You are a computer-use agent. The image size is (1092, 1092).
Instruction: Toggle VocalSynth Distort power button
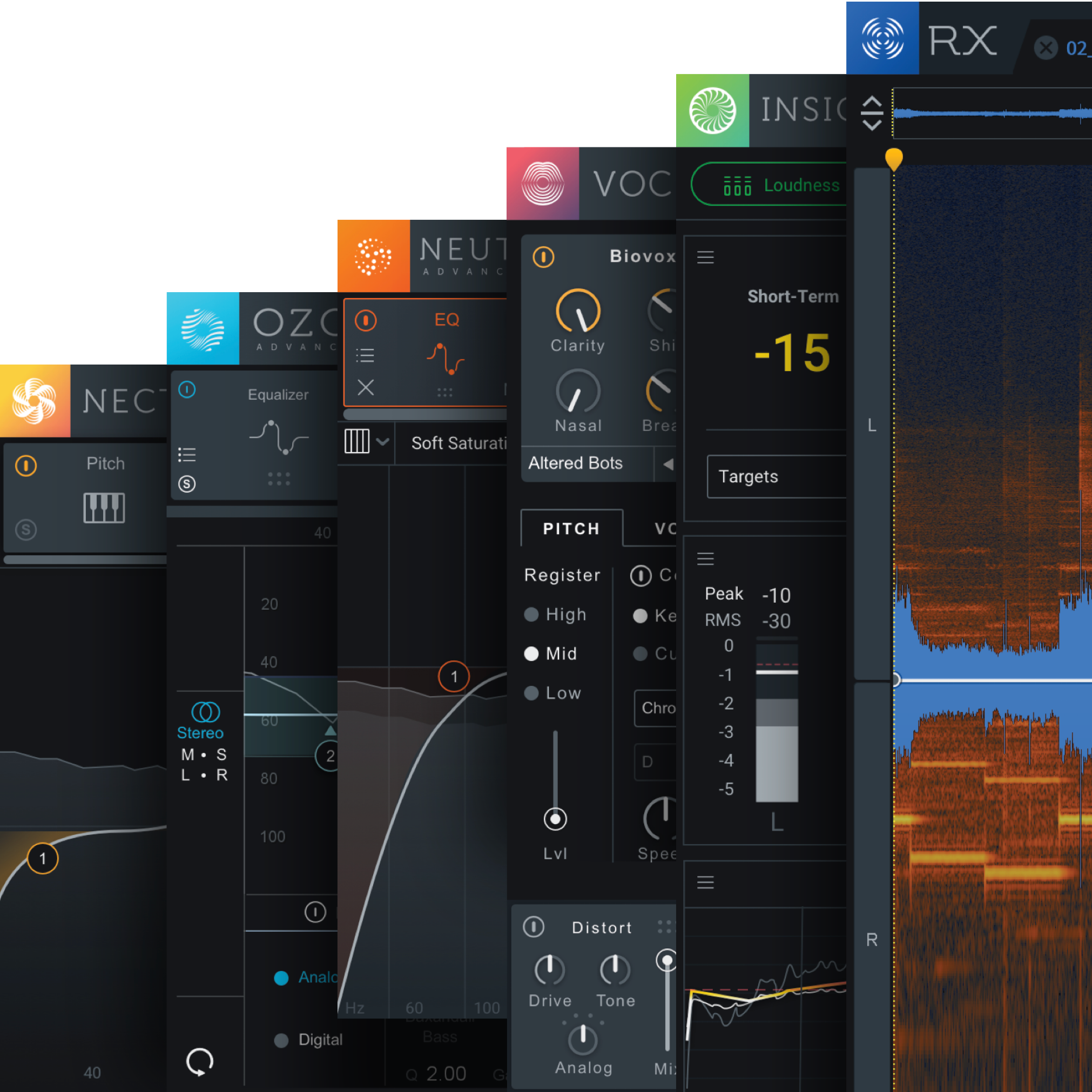click(x=534, y=926)
